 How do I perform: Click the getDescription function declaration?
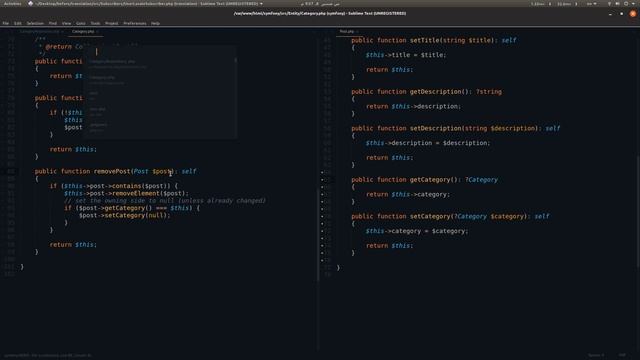click(x=427, y=92)
